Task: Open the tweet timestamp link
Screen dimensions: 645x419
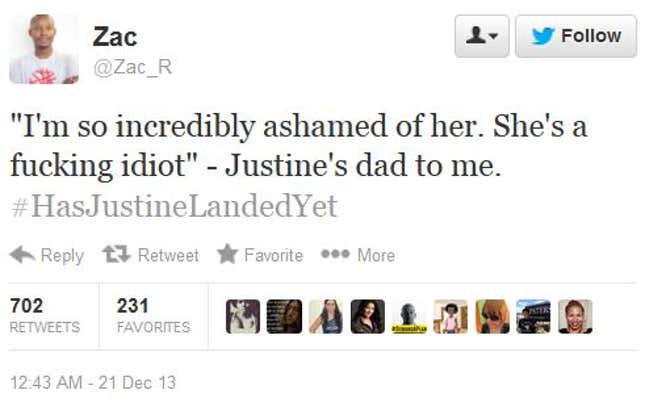Action: 93,382
